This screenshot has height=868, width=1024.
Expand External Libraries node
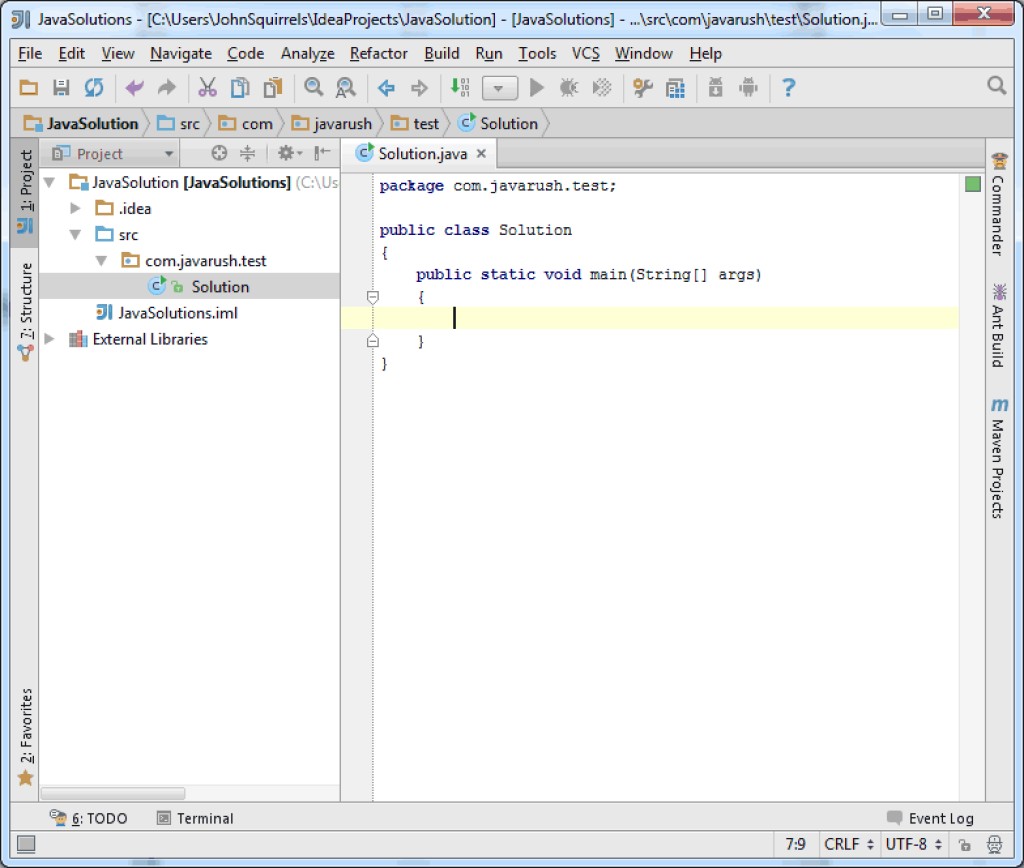click(51, 339)
